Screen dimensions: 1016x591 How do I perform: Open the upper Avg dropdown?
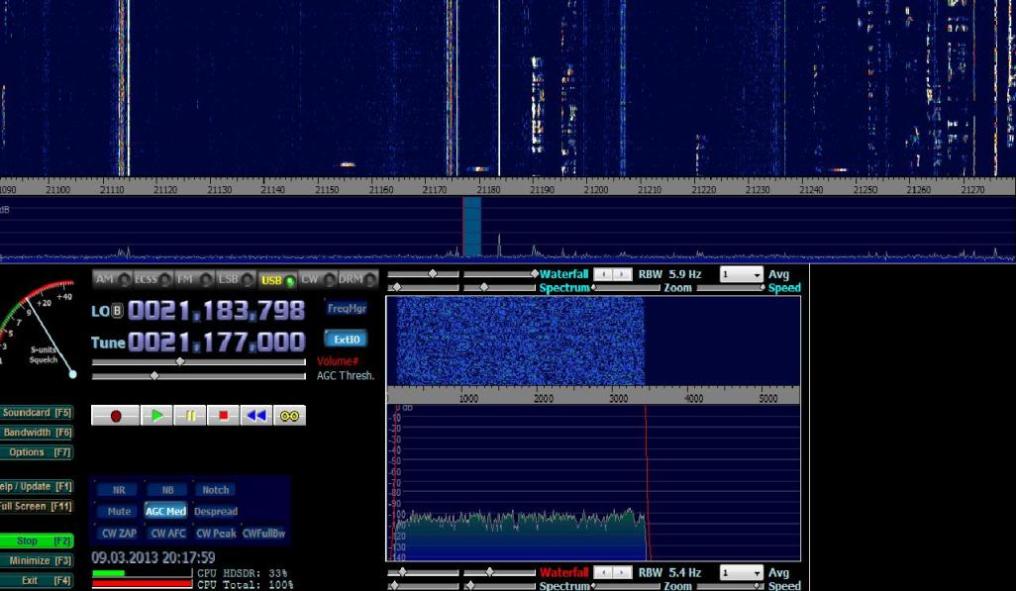[x=741, y=274]
